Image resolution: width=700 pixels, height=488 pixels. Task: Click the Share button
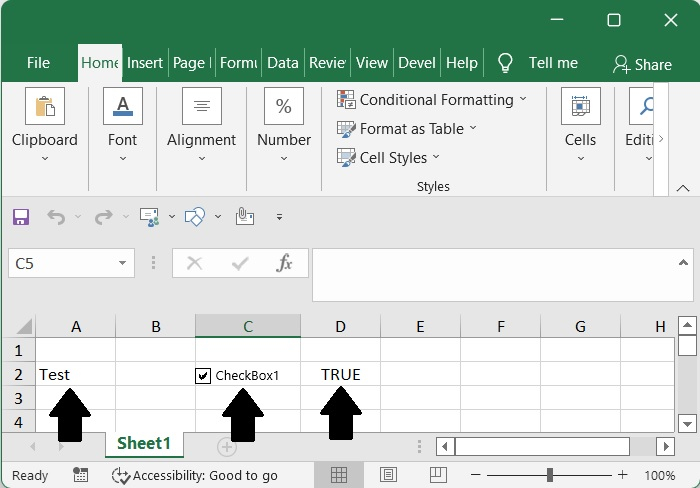(x=642, y=64)
